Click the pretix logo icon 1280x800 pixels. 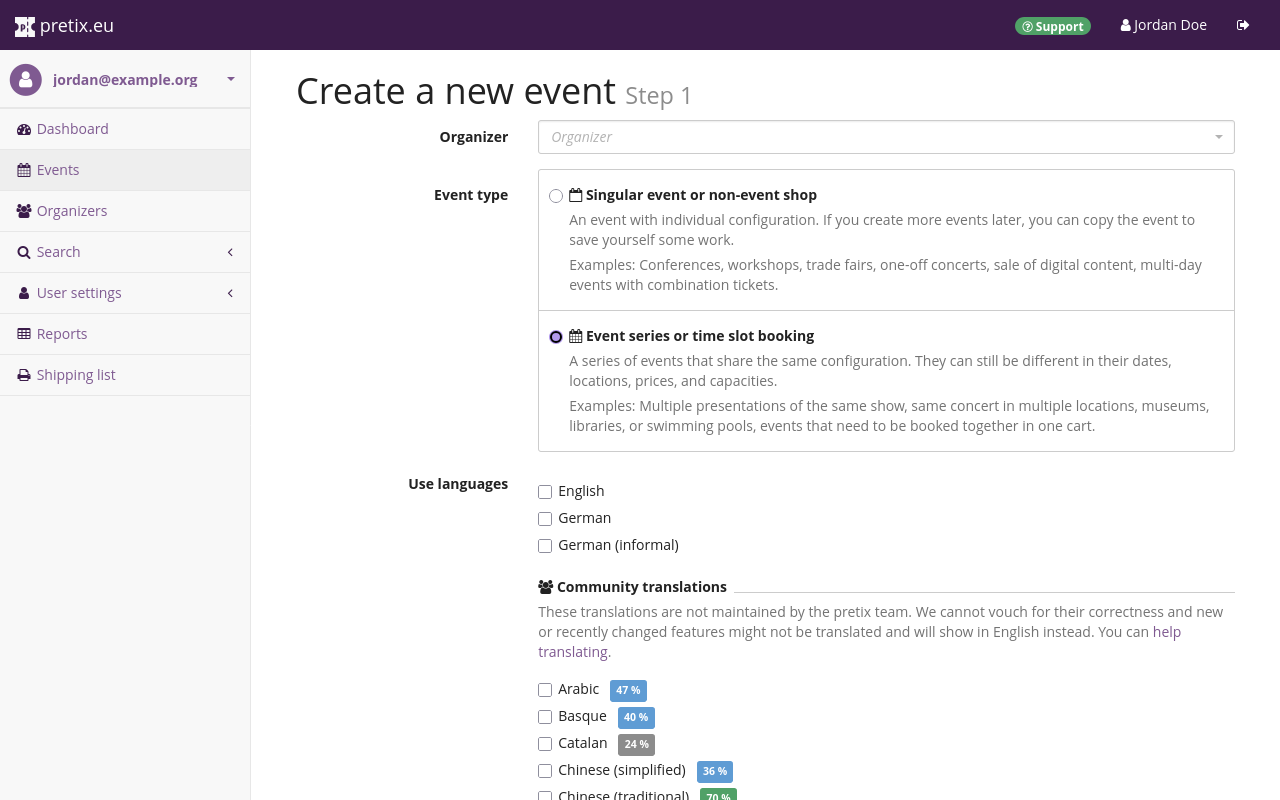pos(24,25)
